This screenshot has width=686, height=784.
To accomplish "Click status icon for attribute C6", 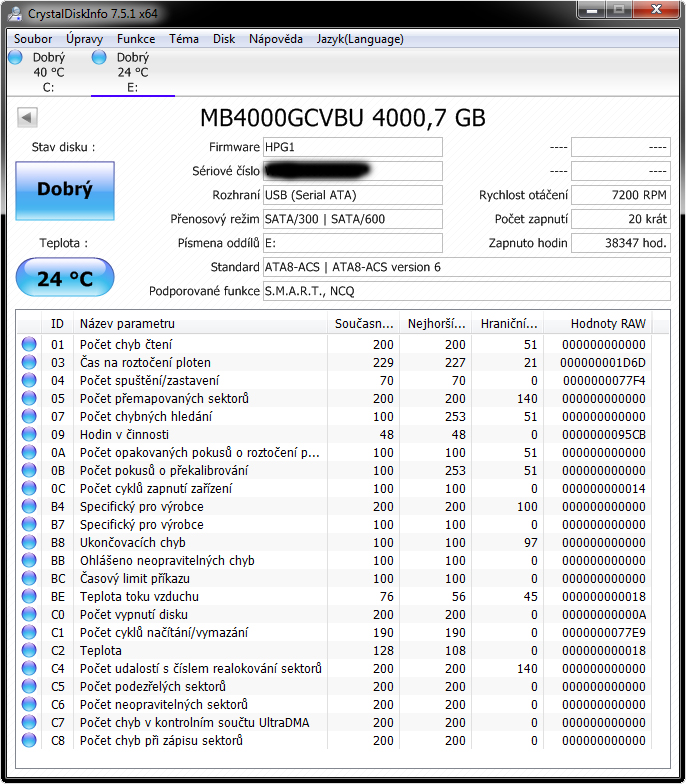I will (x=29, y=704).
